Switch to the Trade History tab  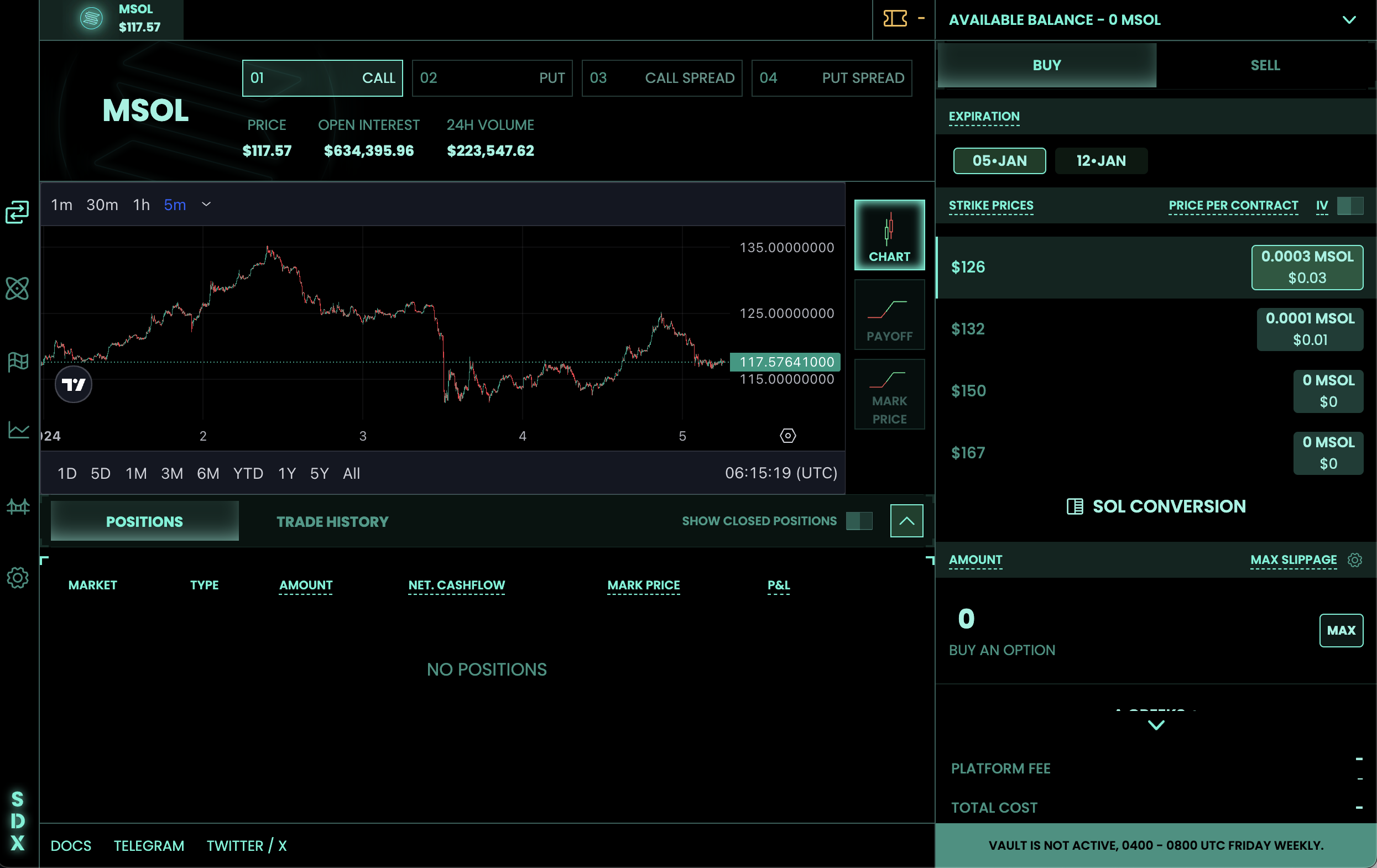(x=332, y=521)
